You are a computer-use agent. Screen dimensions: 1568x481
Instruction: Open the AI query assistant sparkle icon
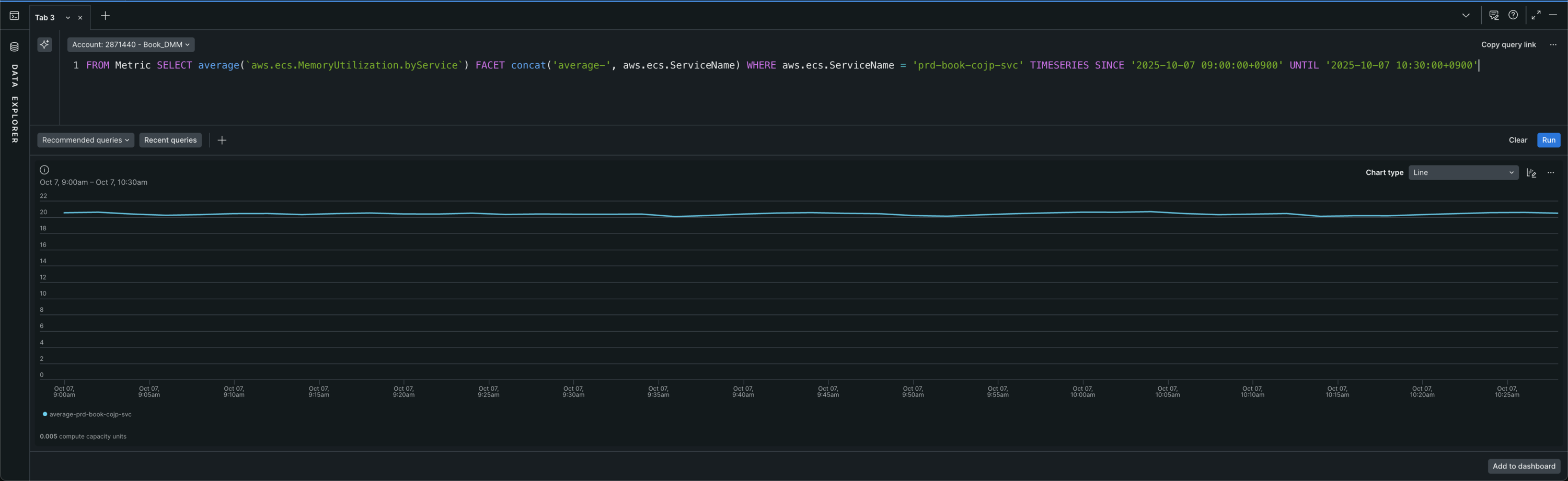click(x=44, y=44)
